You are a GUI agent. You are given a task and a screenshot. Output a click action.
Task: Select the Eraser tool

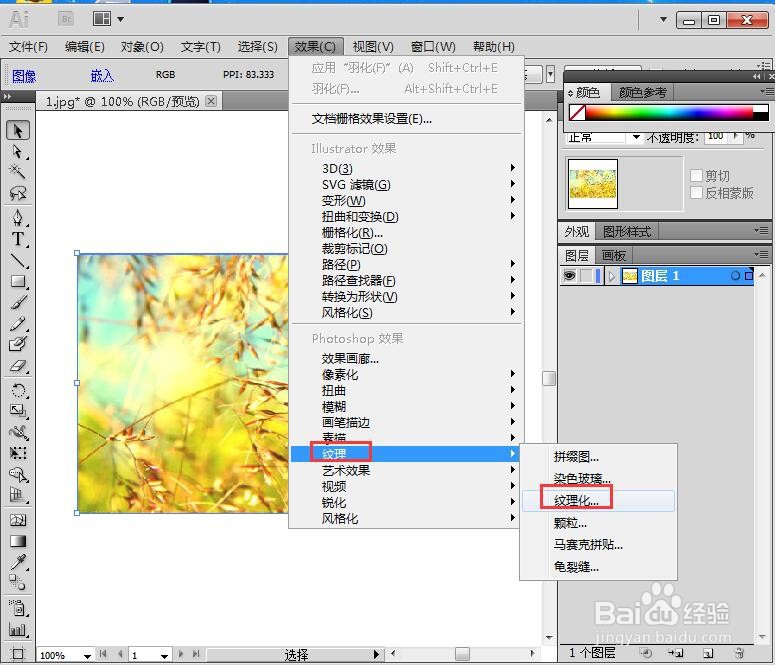[x=18, y=366]
